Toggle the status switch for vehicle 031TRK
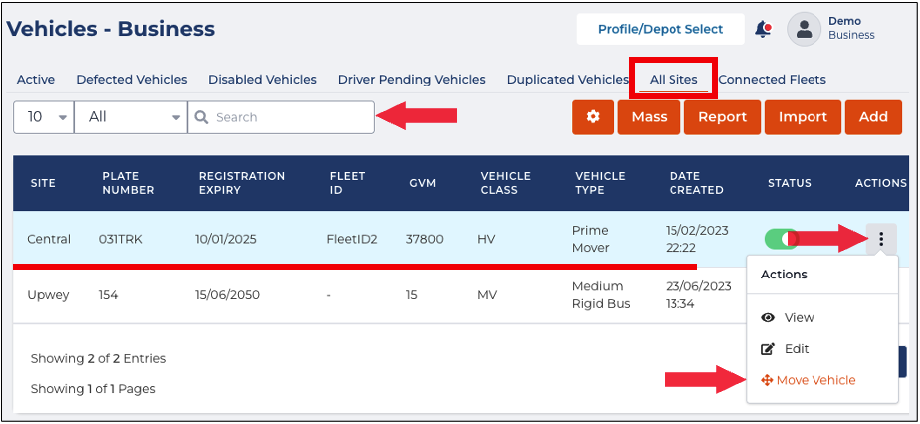 [782, 239]
